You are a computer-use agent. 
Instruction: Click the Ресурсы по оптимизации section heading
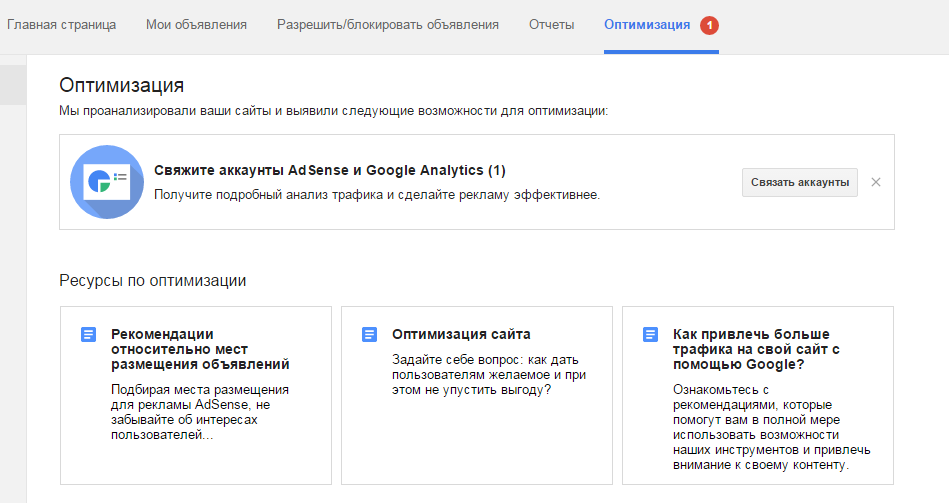click(153, 280)
